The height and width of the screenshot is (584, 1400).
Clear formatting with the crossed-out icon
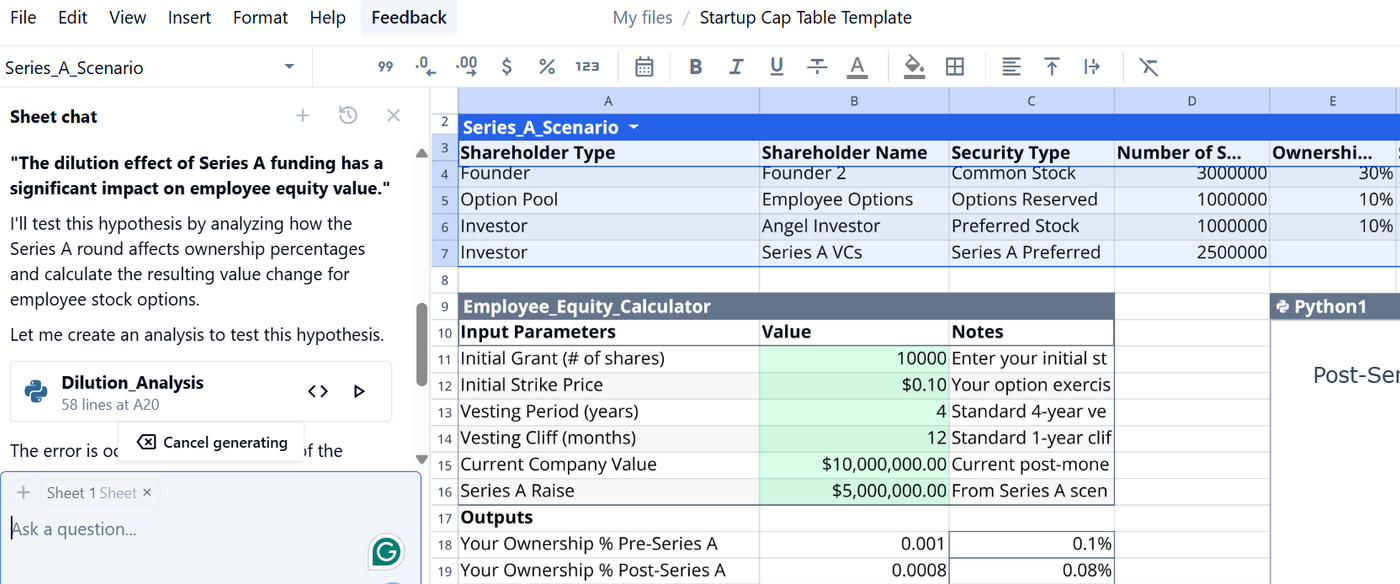1148,67
